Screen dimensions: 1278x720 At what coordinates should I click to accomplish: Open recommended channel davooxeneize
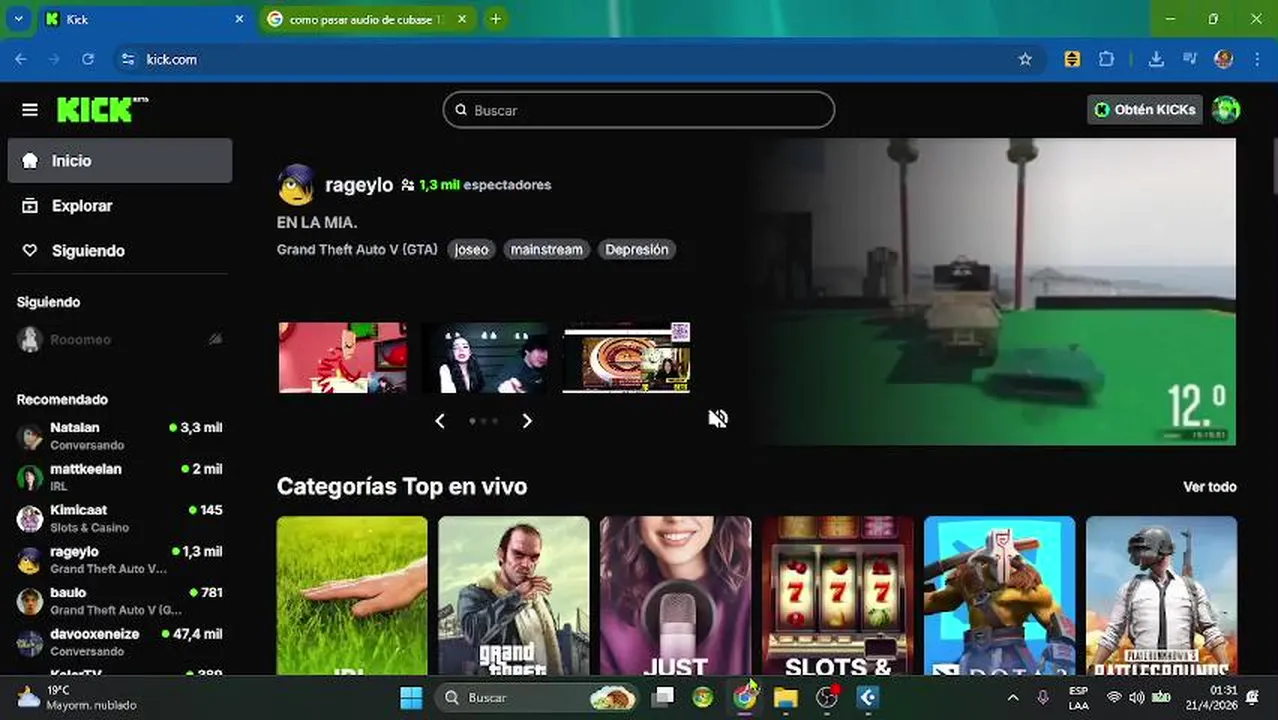click(x=120, y=642)
